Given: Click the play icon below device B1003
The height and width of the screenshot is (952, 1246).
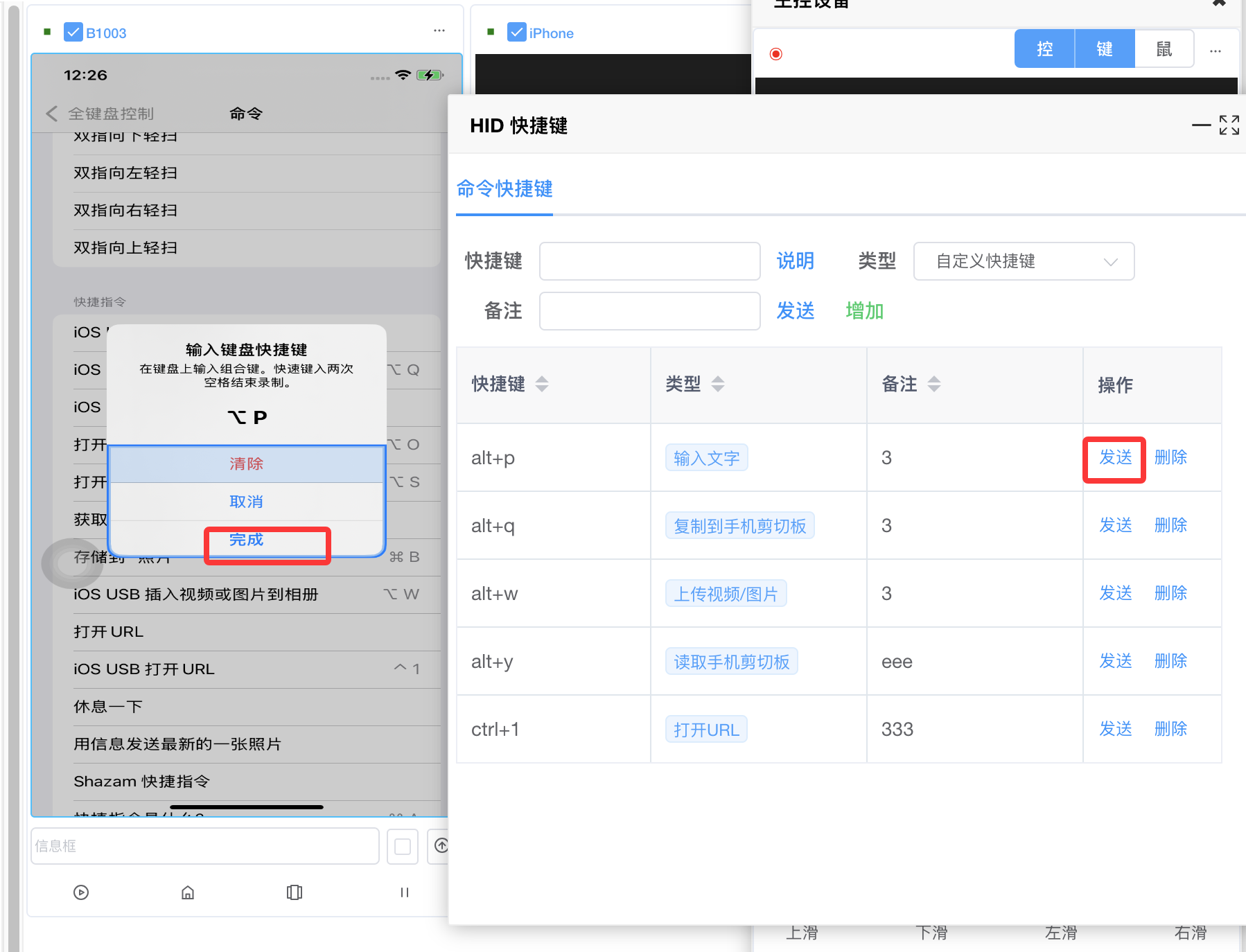Looking at the screenshot, I should tap(81, 892).
